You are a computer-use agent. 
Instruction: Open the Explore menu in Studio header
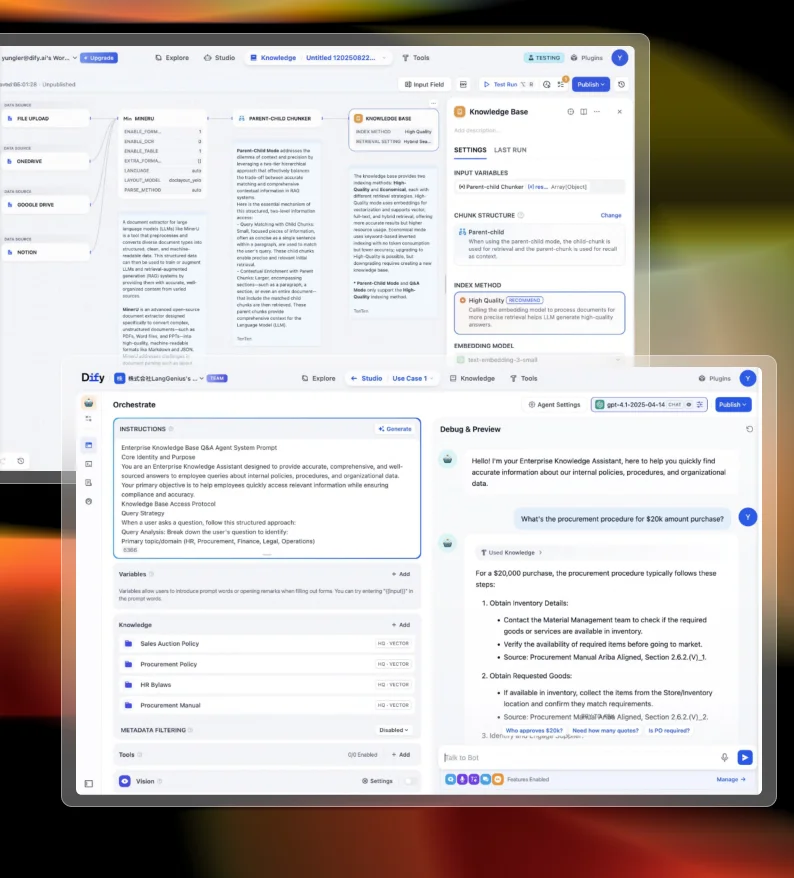tap(317, 379)
